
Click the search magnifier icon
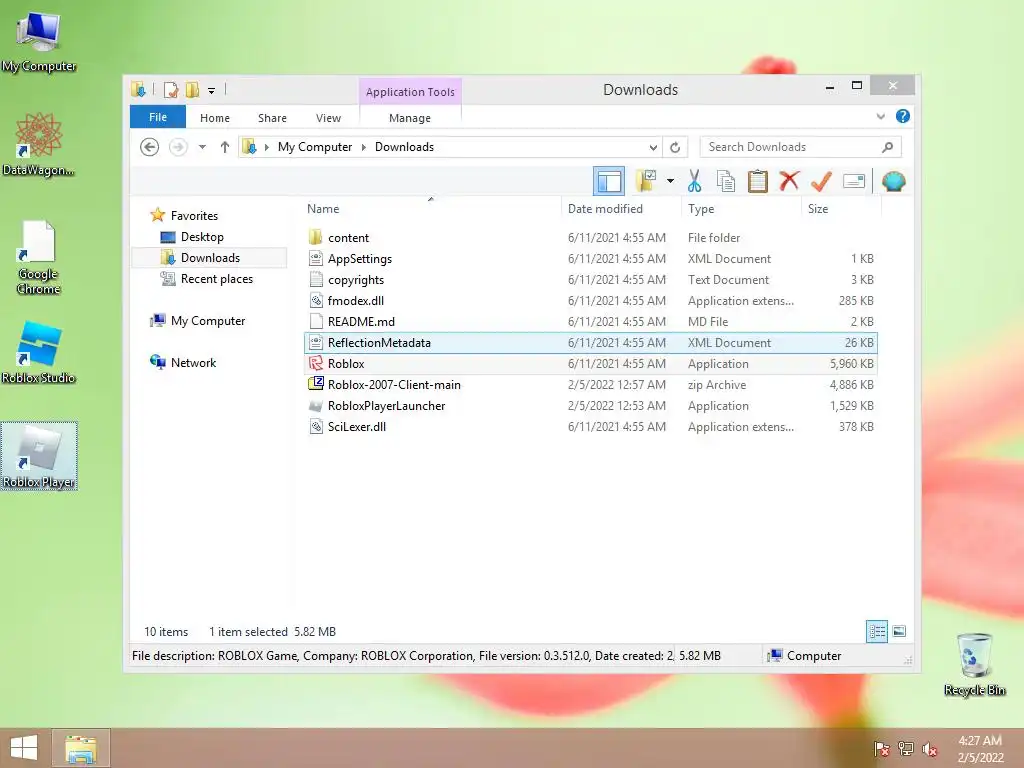click(x=887, y=147)
